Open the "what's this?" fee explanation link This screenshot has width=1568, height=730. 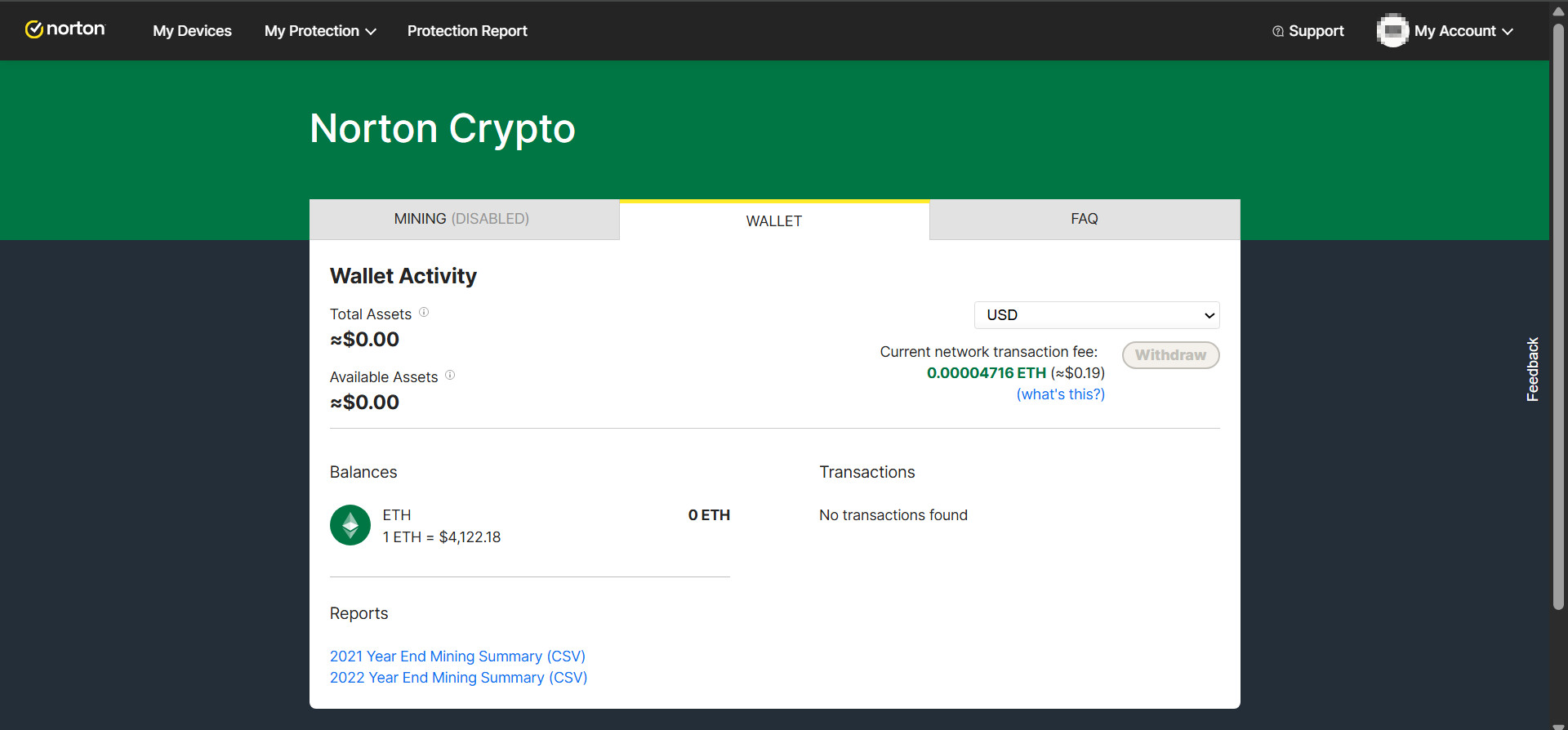click(1060, 394)
